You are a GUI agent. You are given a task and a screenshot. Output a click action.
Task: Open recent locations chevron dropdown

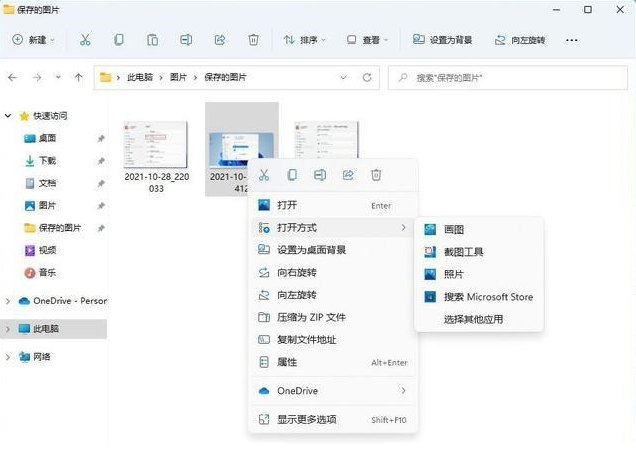tap(58, 77)
